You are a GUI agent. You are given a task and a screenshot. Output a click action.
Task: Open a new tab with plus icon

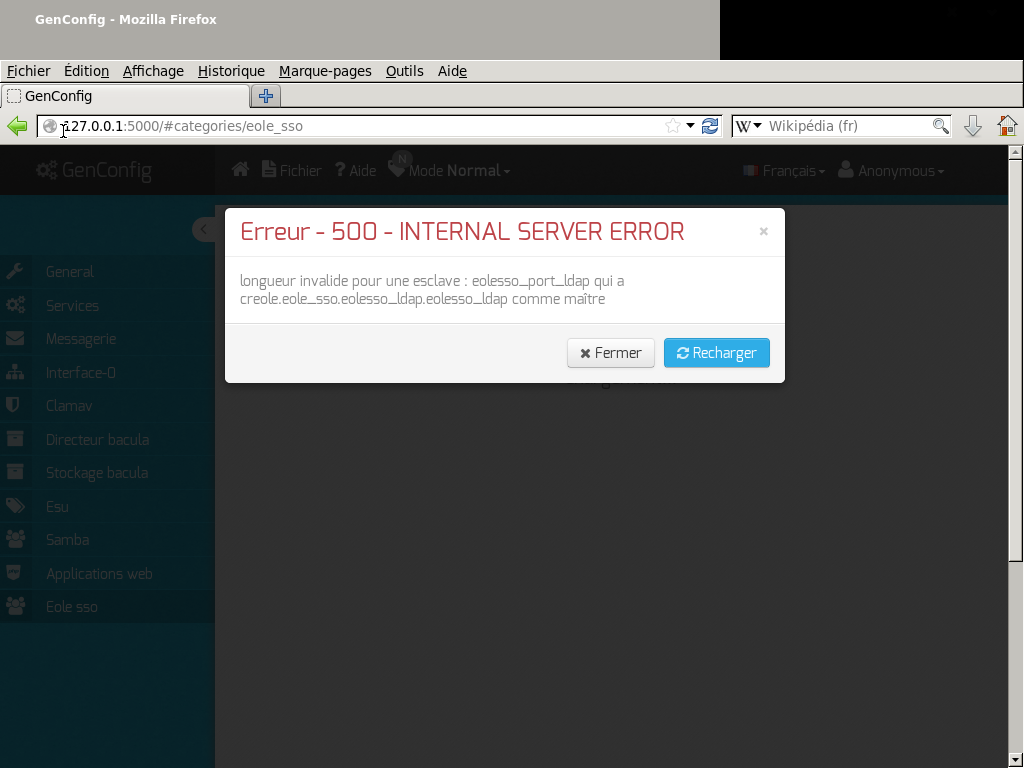tap(266, 96)
